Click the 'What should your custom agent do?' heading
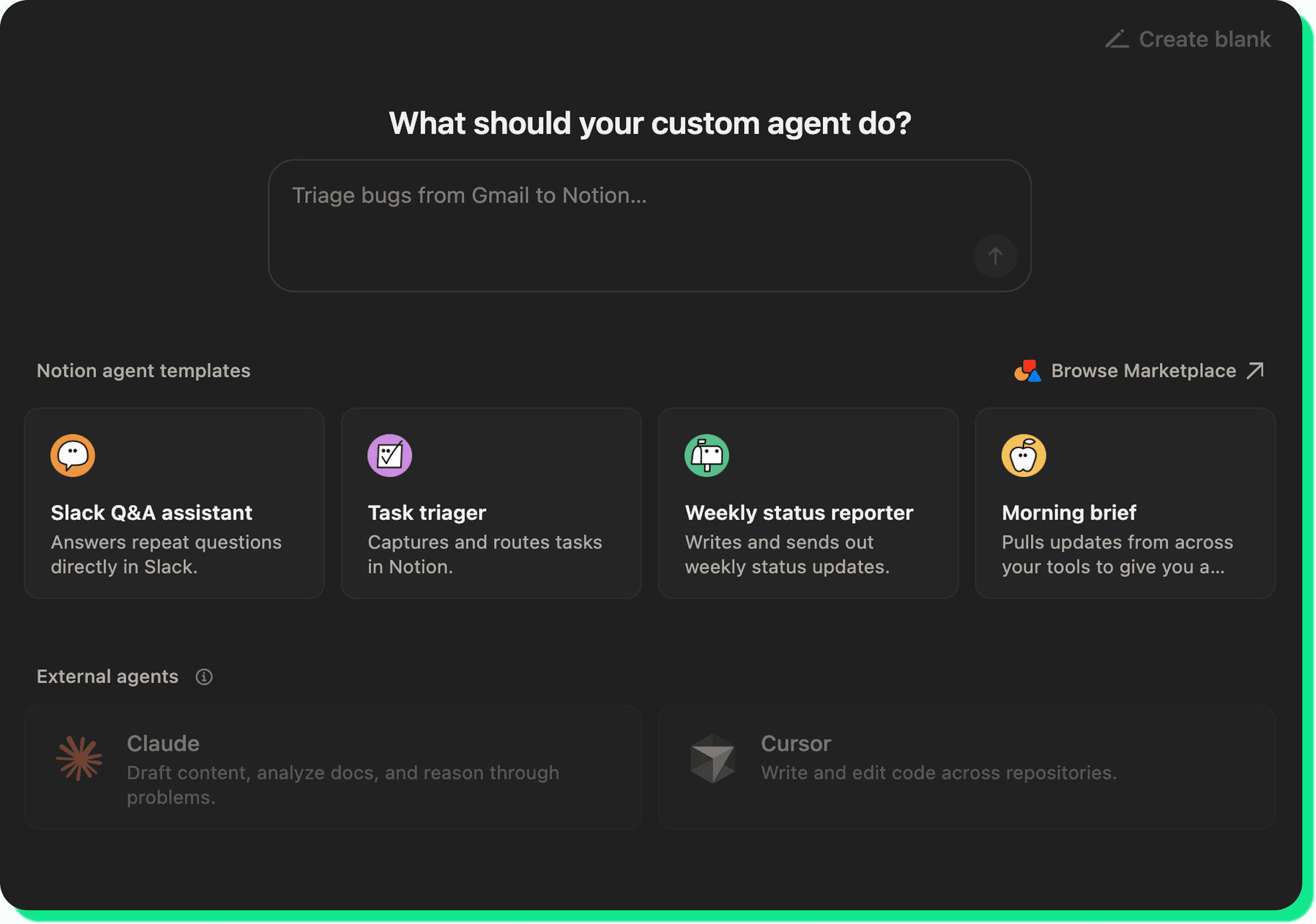 649,123
